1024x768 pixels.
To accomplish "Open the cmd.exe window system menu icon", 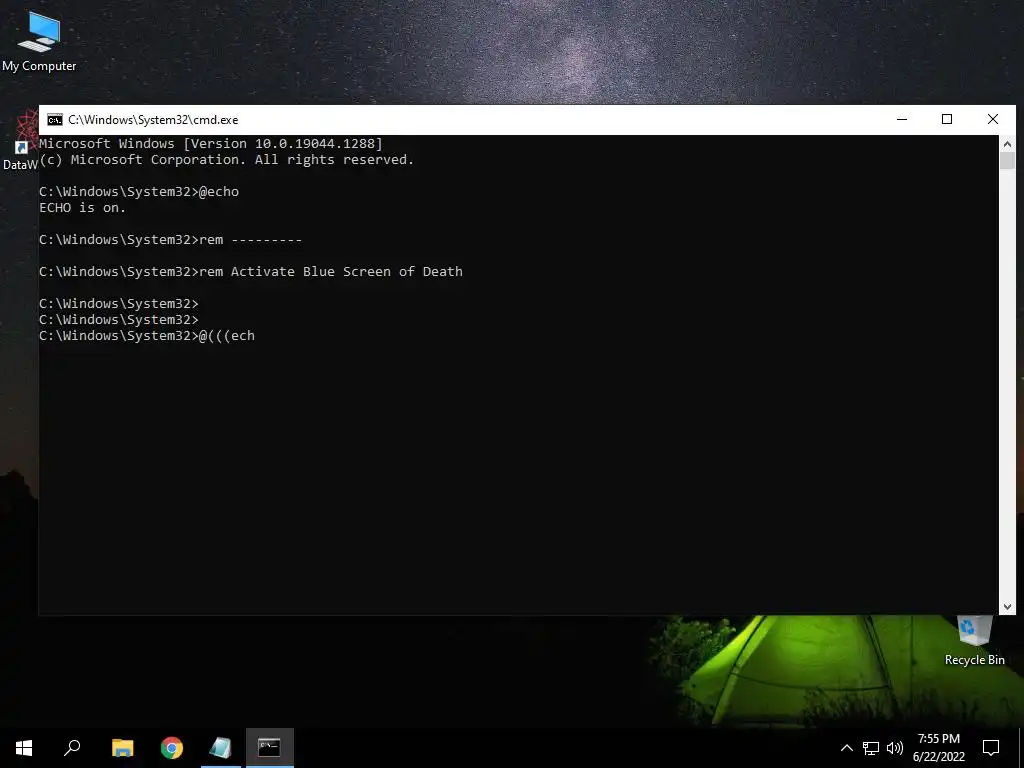I will (x=55, y=120).
